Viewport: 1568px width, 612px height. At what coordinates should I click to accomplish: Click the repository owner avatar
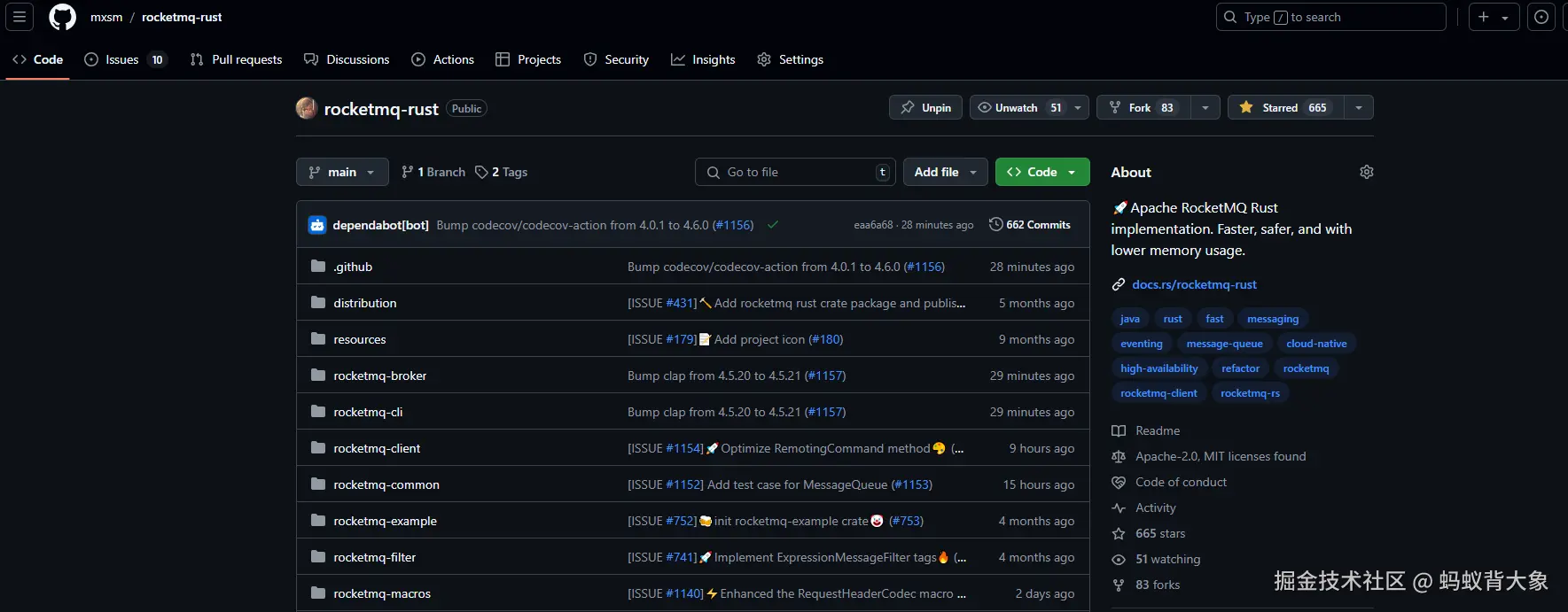point(307,108)
